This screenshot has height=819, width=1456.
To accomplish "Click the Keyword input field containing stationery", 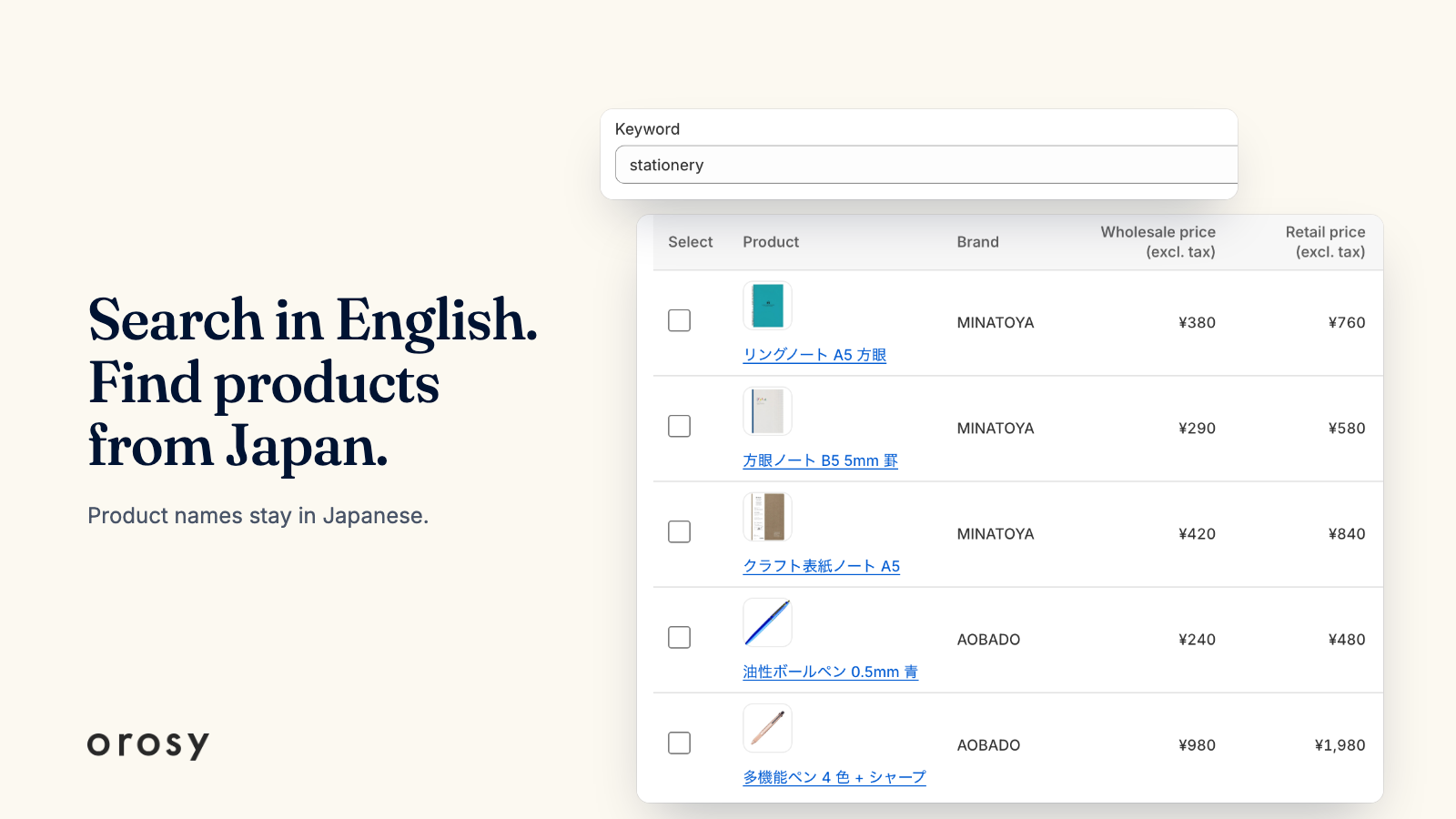I will (926, 165).
